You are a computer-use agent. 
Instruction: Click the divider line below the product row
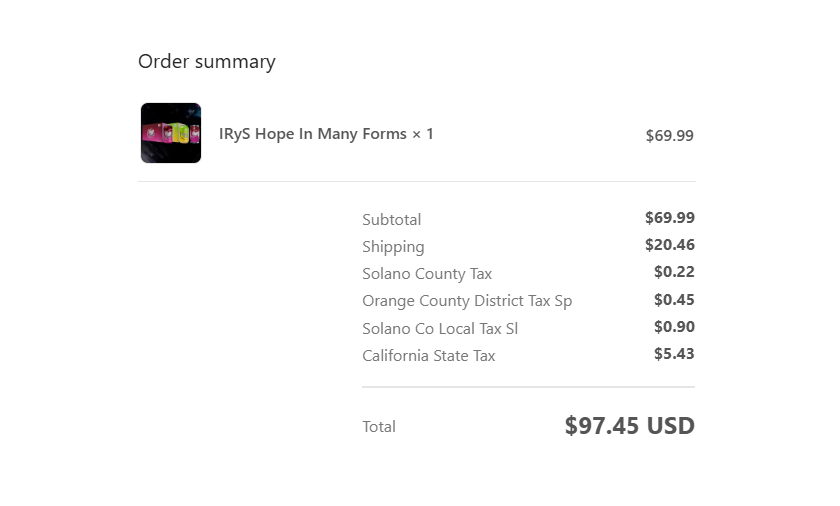click(x=417, y=182)
